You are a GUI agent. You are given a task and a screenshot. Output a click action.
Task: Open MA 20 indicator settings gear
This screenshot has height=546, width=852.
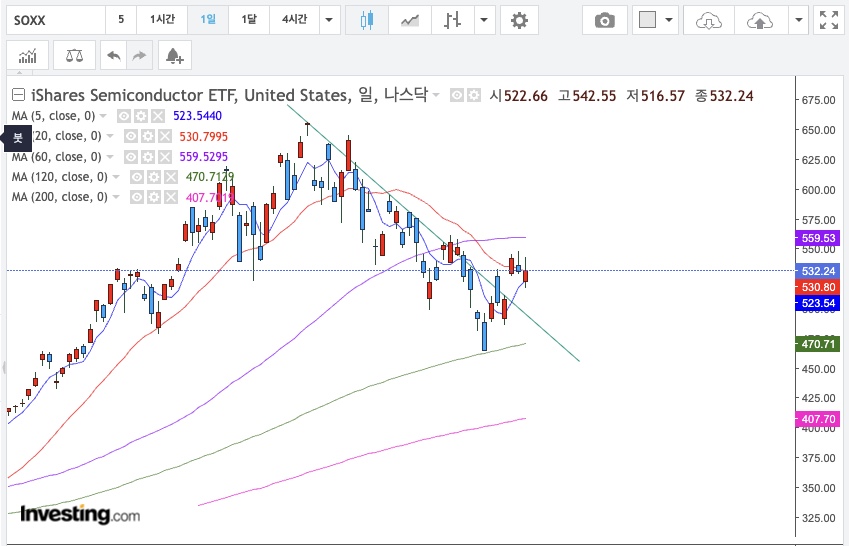click(x=148, y=136)
